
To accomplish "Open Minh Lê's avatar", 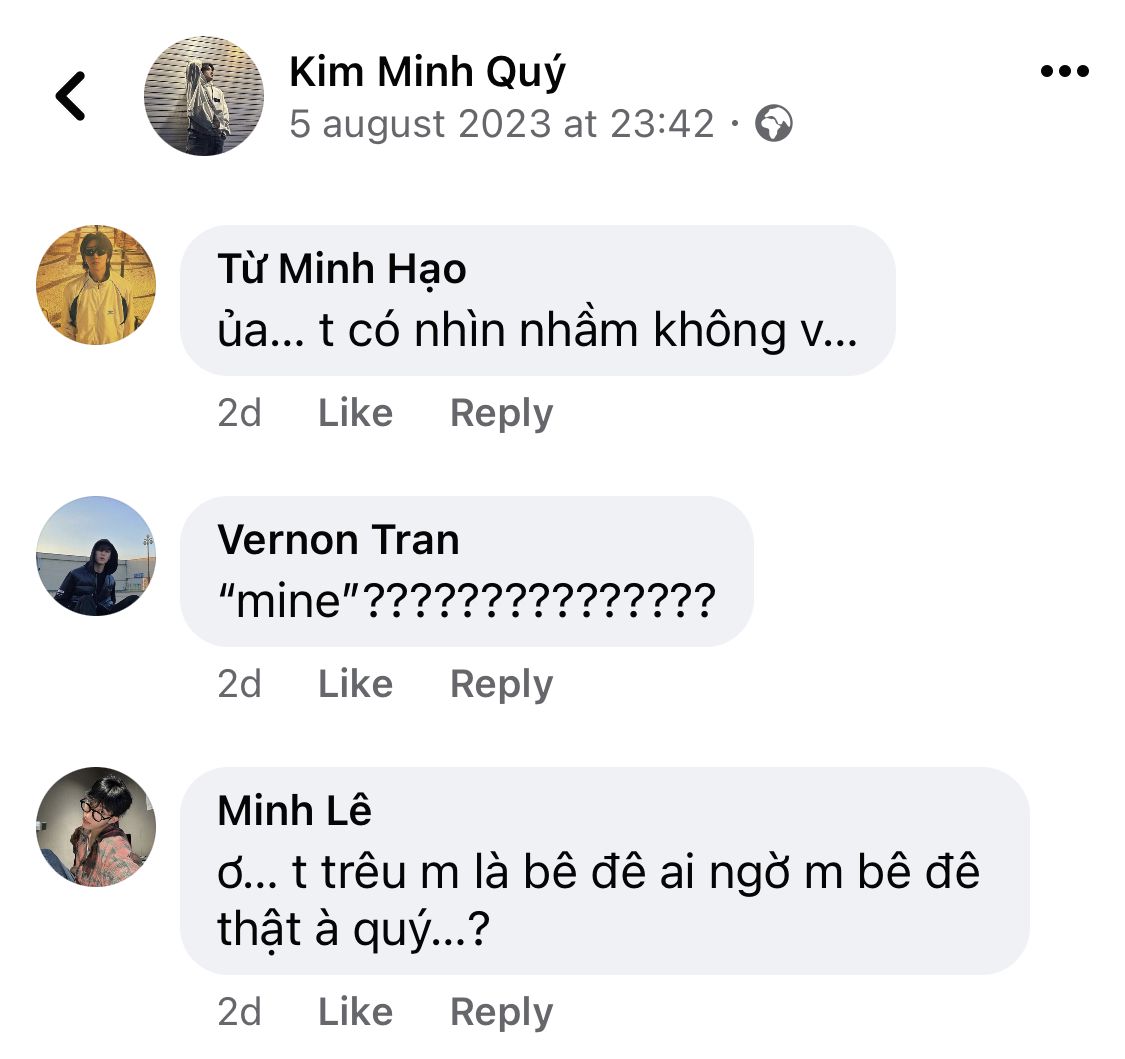I will (x=96, y=827).
